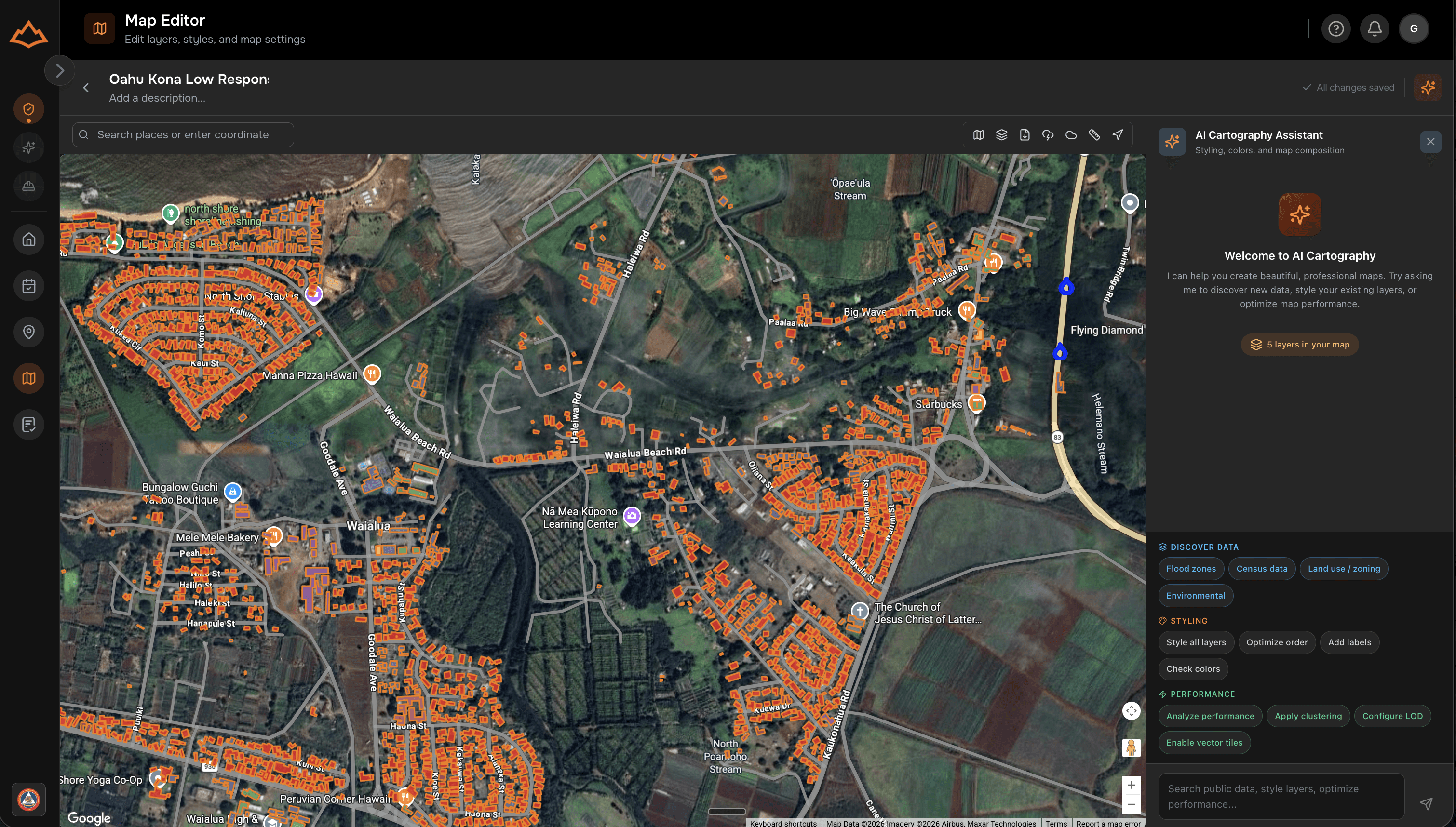Click the ruler measurement tool
Viewport: 1456px width, 827px height.
[x=1093, y=134]
